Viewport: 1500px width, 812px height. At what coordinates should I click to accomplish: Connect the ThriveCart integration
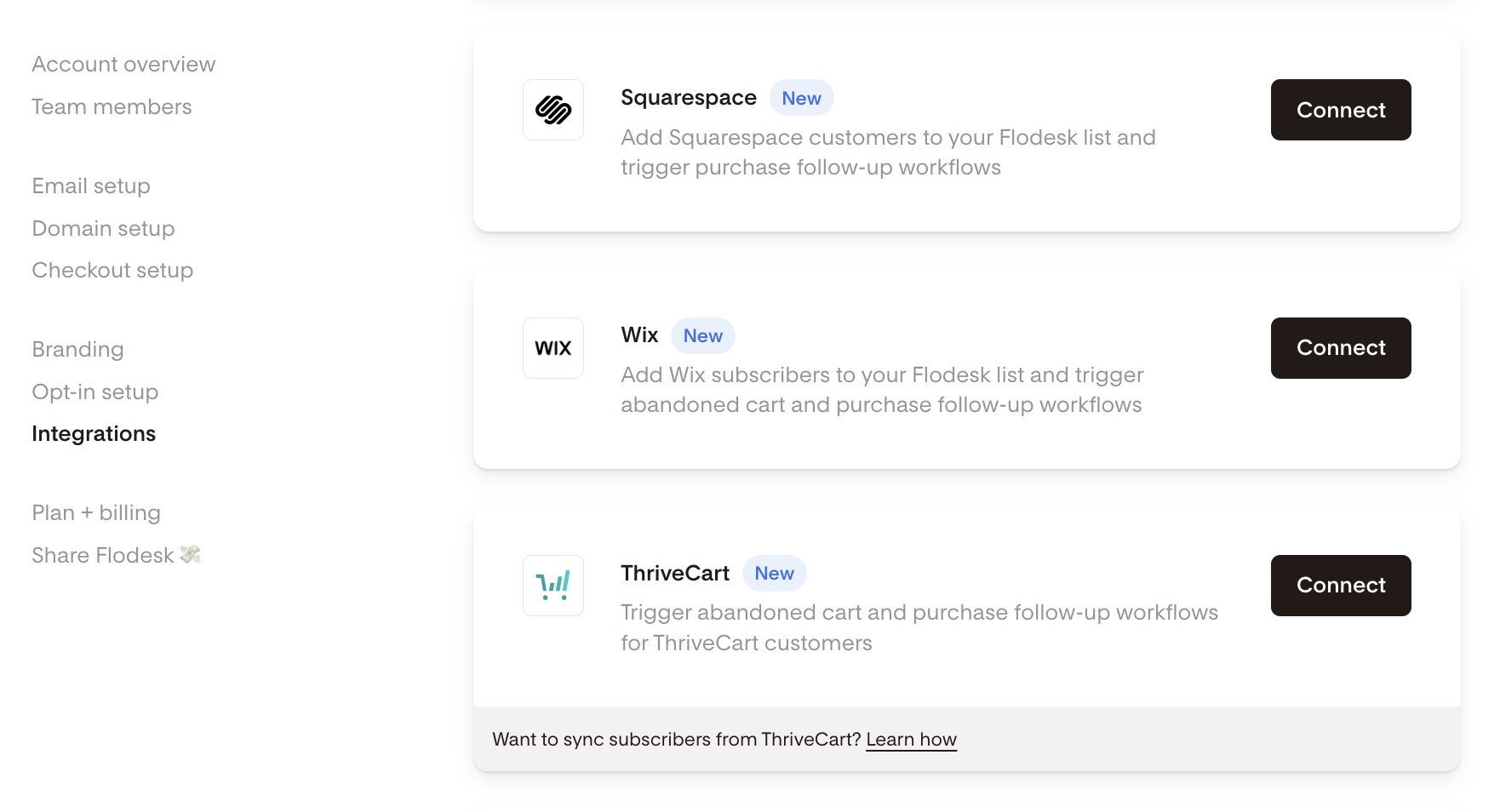point(1341,586)
